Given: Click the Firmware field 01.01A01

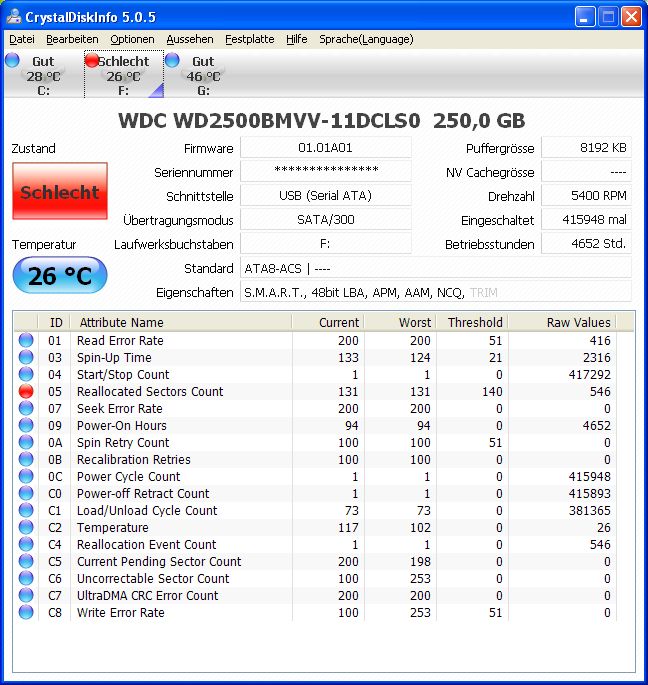Looking at the screenshot, I should pos(326,148).
